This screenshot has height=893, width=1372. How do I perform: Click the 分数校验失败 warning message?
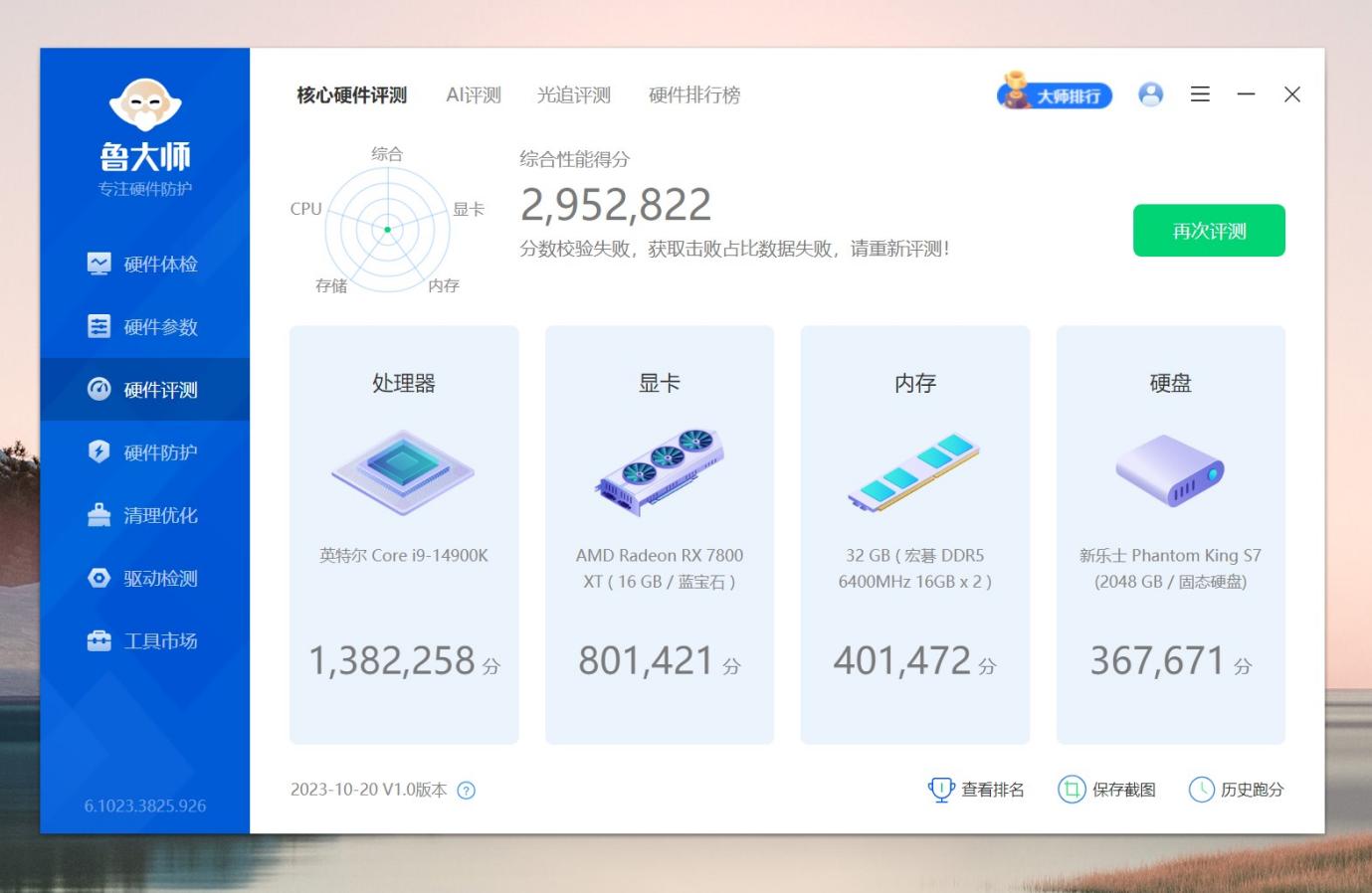pyautogui.click(x=734, y=249)
